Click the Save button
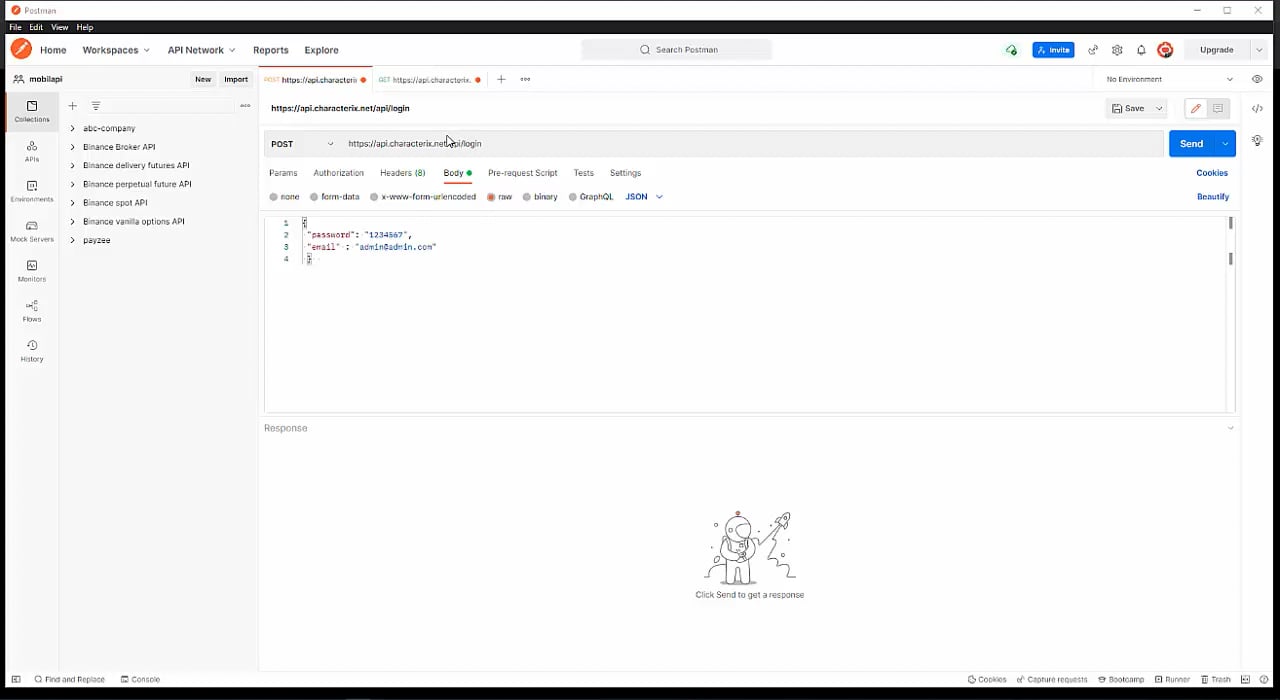The image size is (1280, 700). pyautogui.click(x=1128, y=108)
